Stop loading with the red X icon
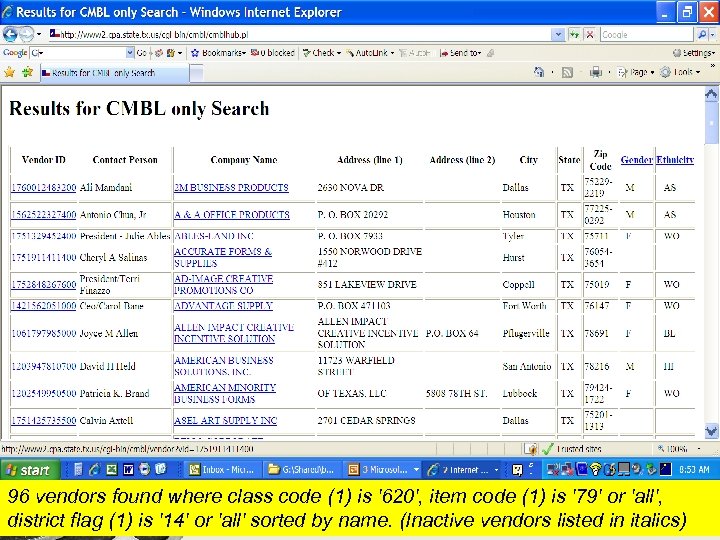 click(x=590, y=34)
